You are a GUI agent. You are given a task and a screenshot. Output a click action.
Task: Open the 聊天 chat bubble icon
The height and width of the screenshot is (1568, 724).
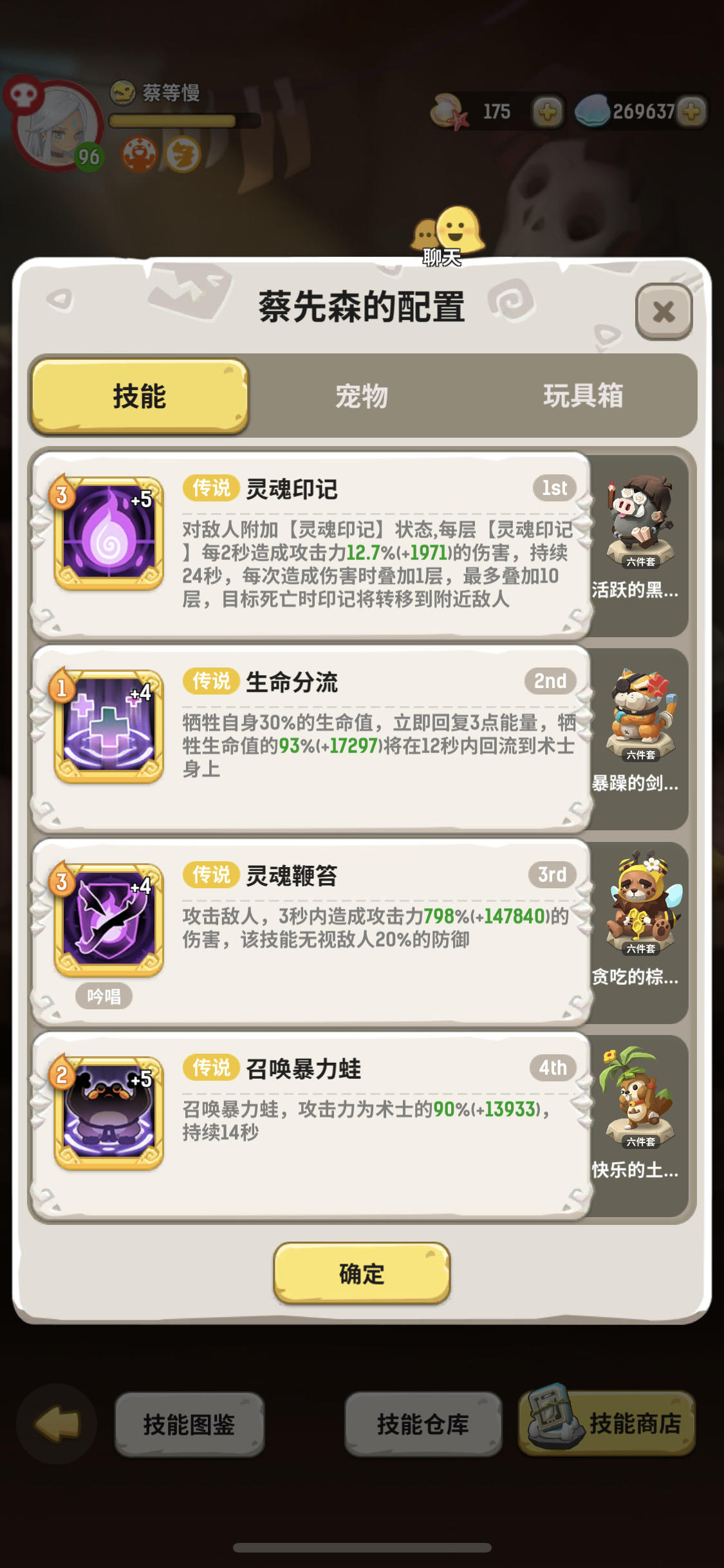coord(446,236)
